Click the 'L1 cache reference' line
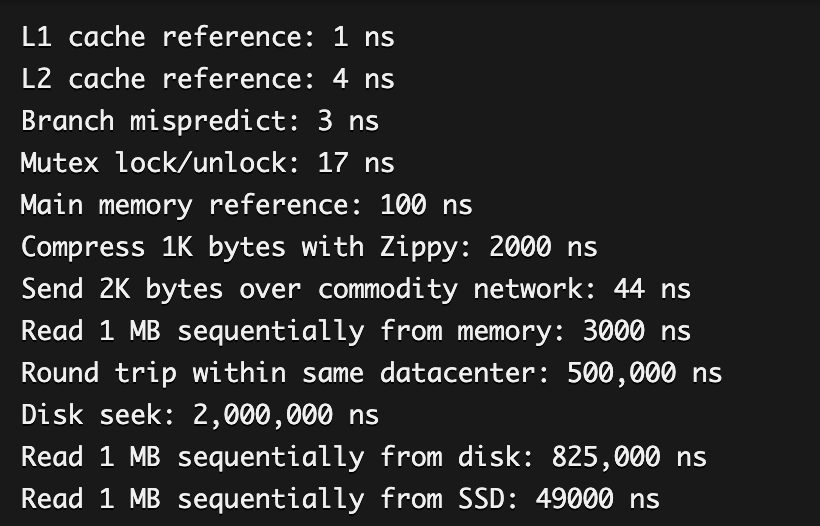The width and height of the screenshot is (820, 526). point(208,37)
